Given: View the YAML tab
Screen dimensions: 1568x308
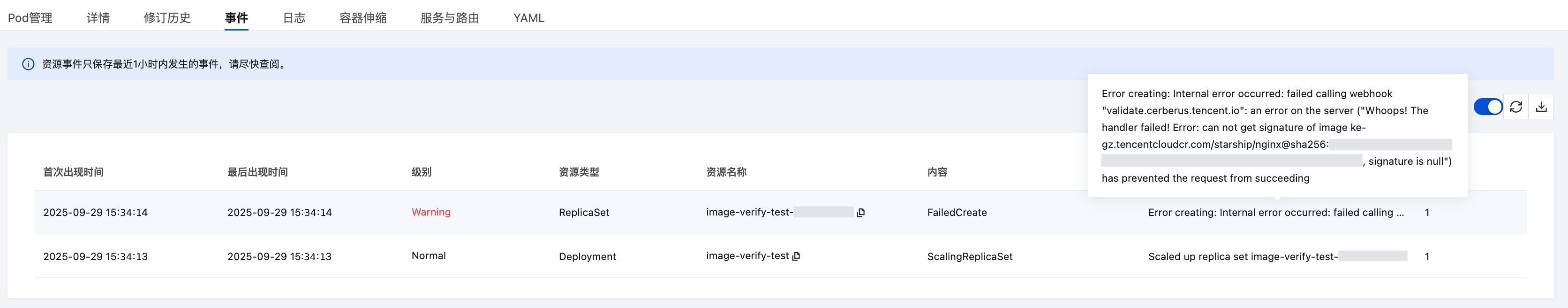Looking at the screenshot, I should [x=528, y=18].
